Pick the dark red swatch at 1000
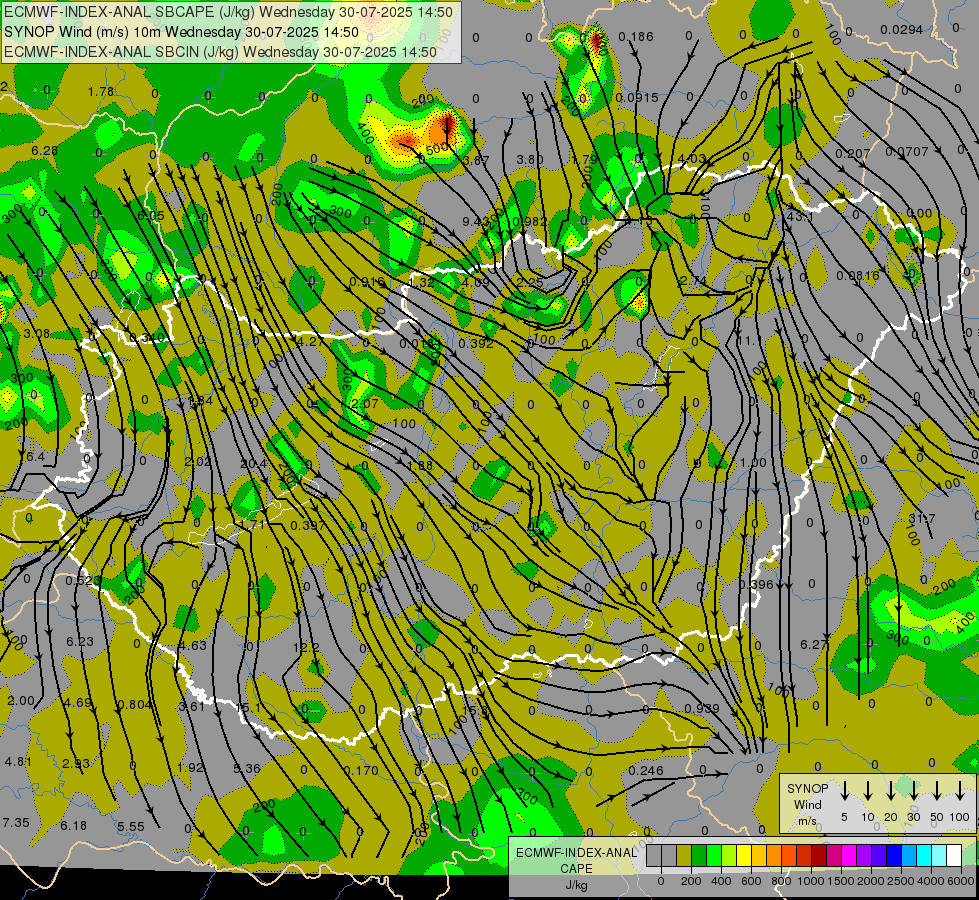This screenshot has width=979, height=900. pos(819,856)
